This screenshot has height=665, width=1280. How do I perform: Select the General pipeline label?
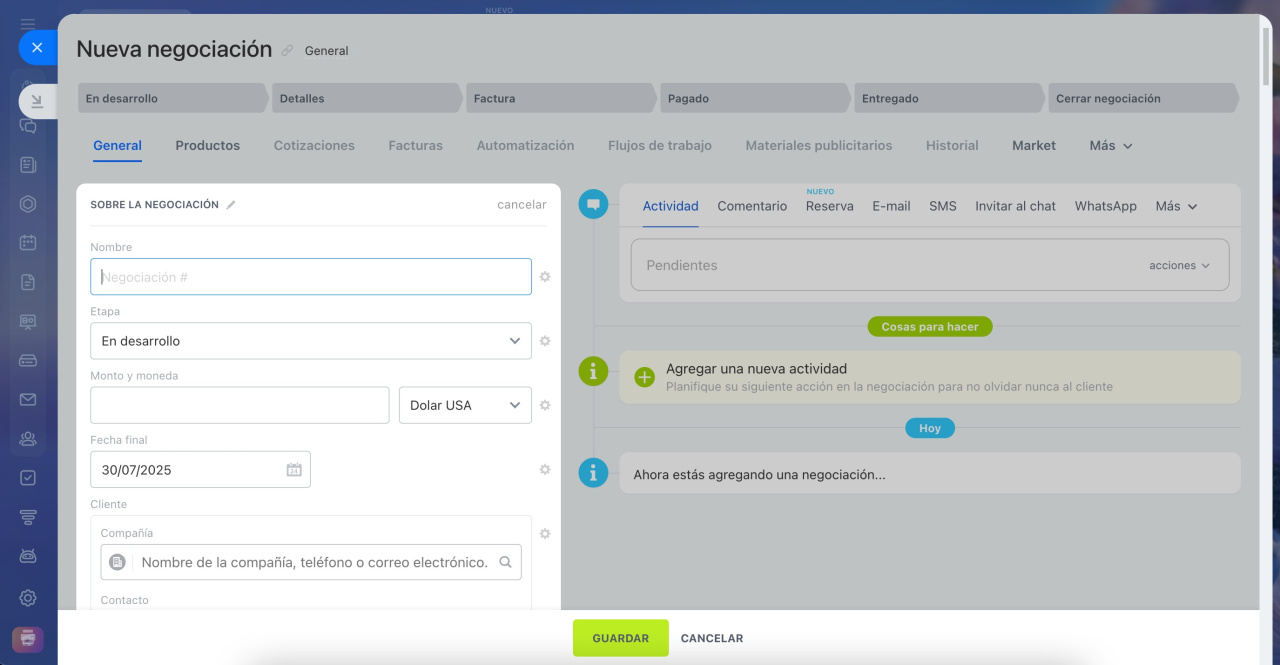[x=327, y=51]
